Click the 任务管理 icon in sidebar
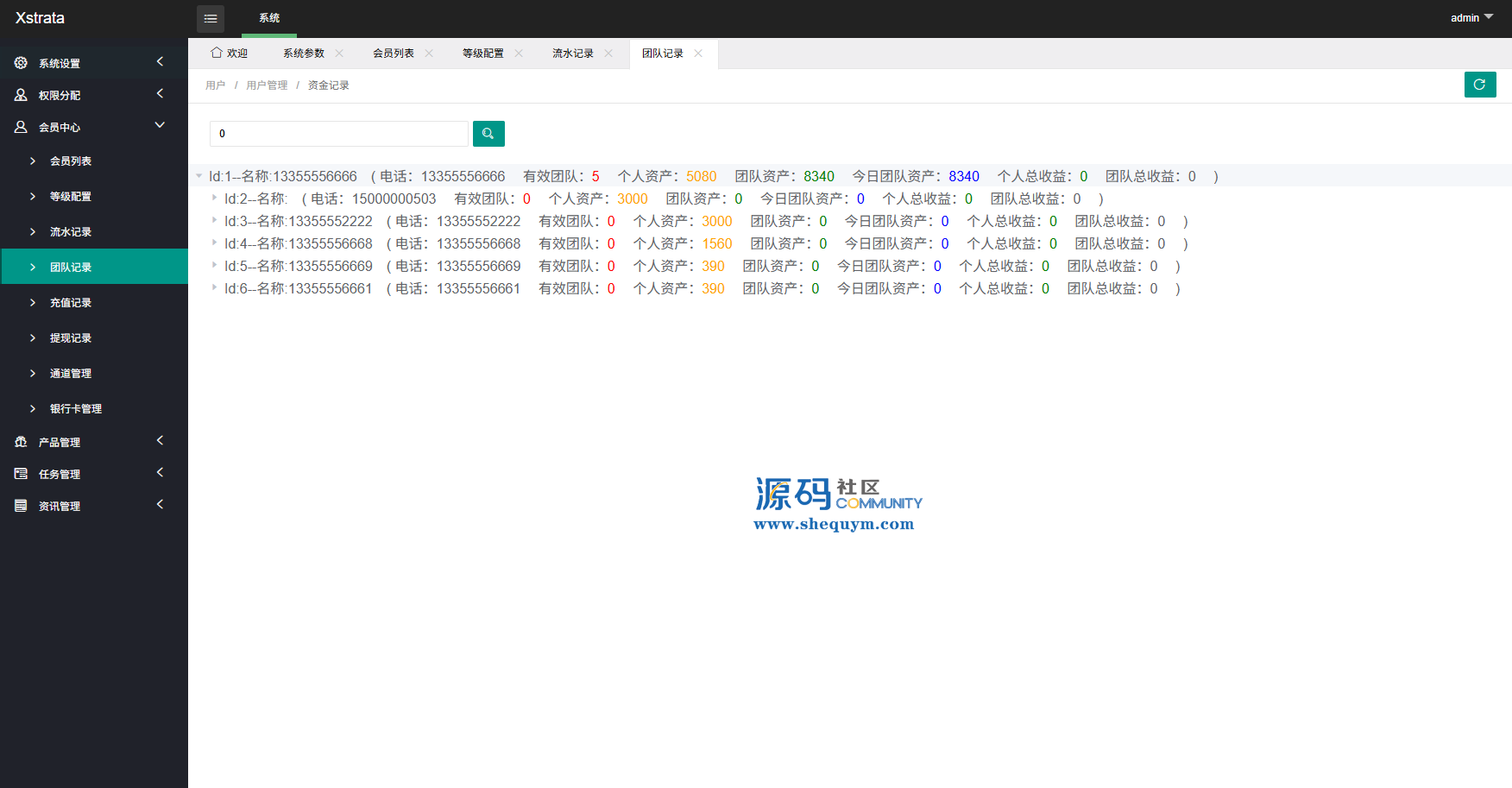The image size is (1512, 788). tap(21, 474)
